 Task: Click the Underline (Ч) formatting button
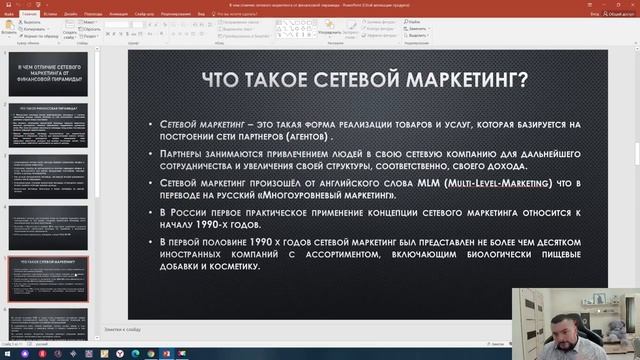[x=120, y=34]
